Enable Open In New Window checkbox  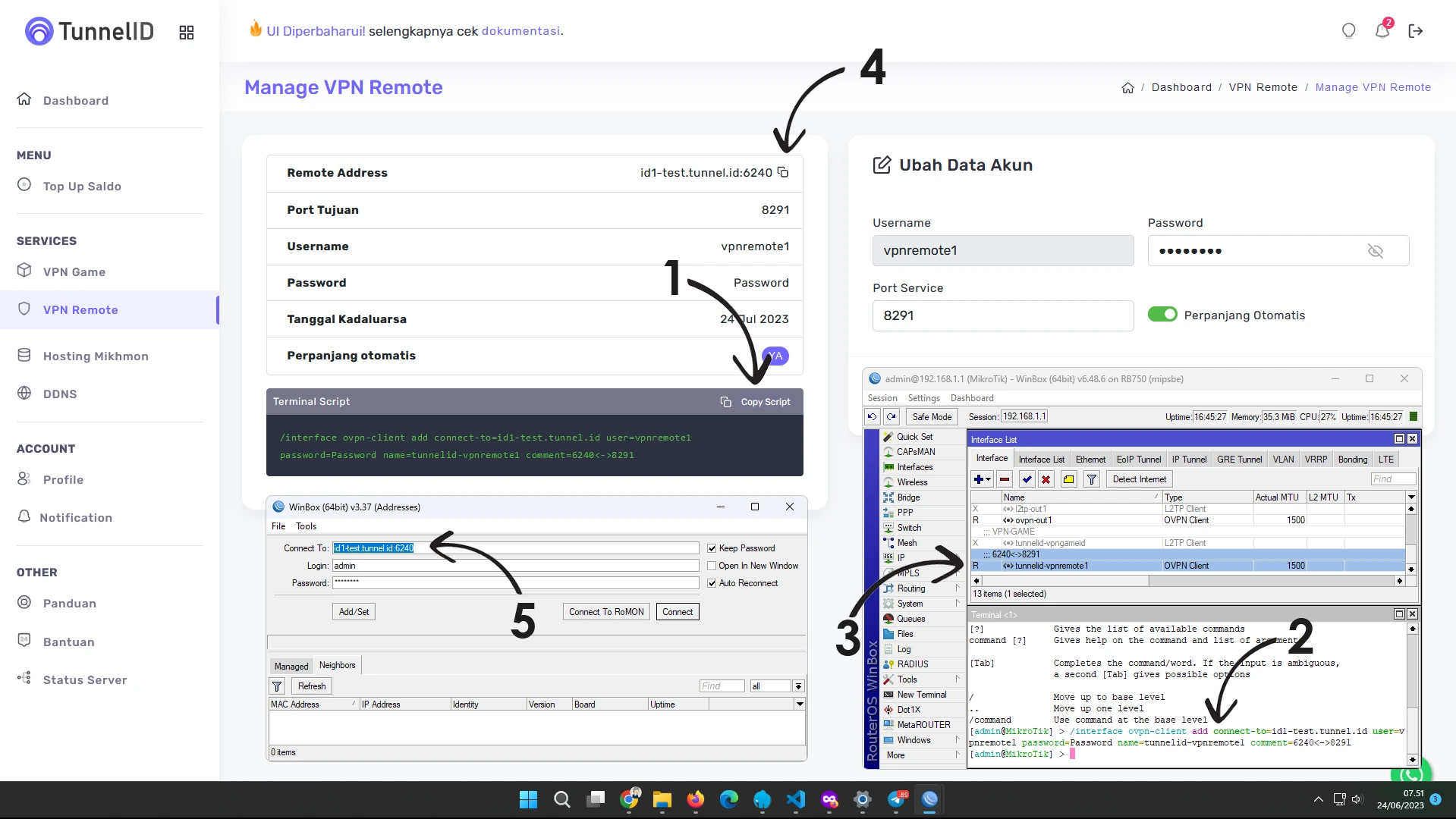click(712, 566)
